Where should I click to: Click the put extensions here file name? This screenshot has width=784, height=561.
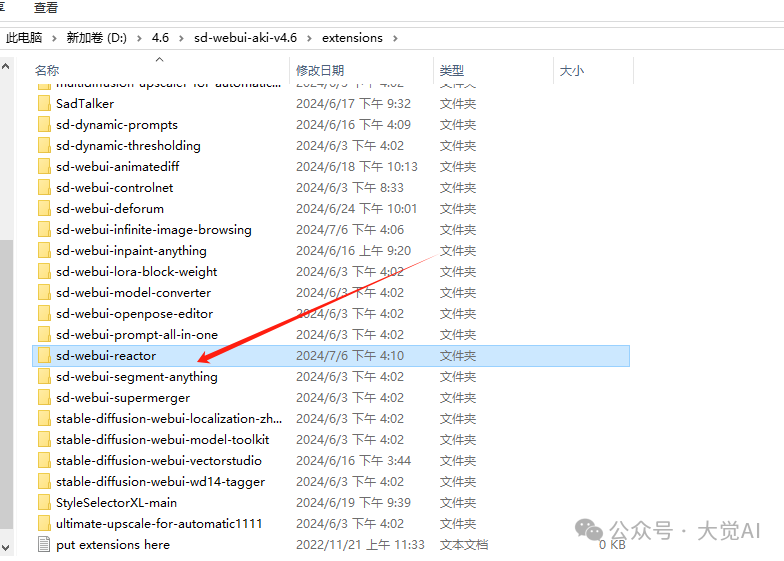click(113, 544)
